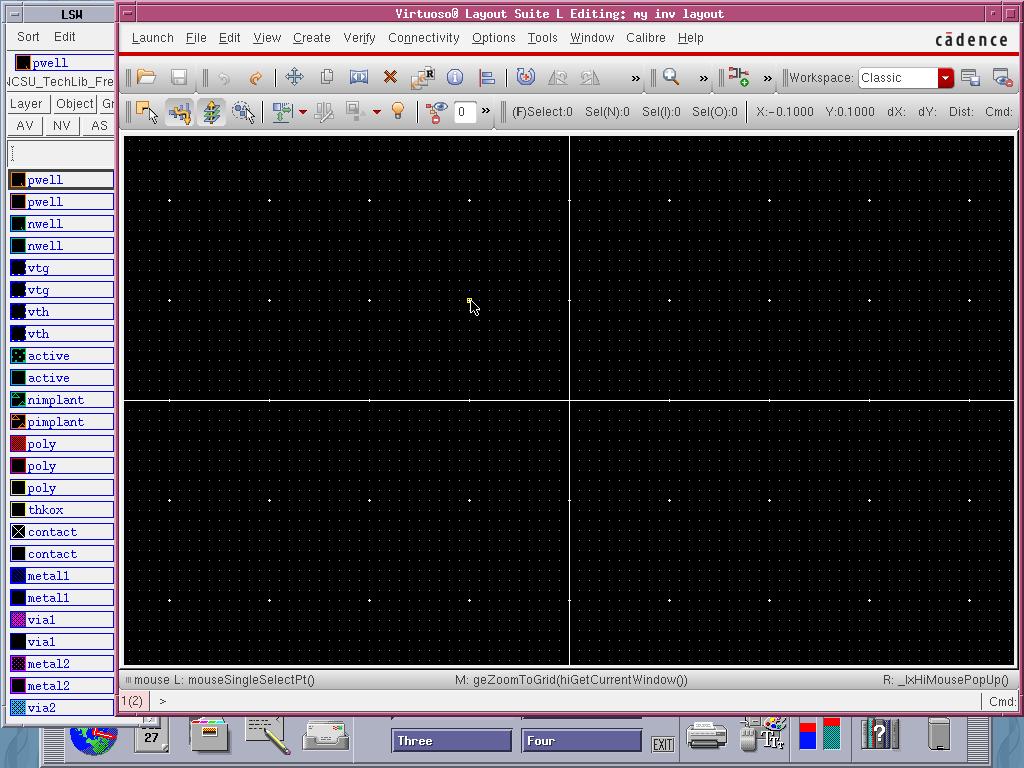This screenshot has width=1024, height=768.
Task: Expand chevron after the 0 level field
Action: (x=486, y=111)
